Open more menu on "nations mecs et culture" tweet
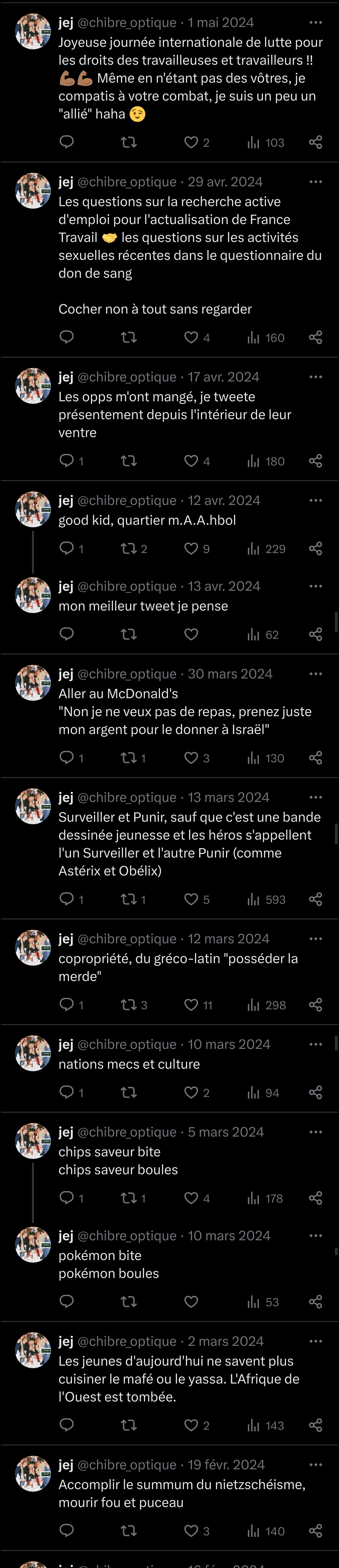The height and width of the screenshot is (1568, 339). coord(315,1044)
